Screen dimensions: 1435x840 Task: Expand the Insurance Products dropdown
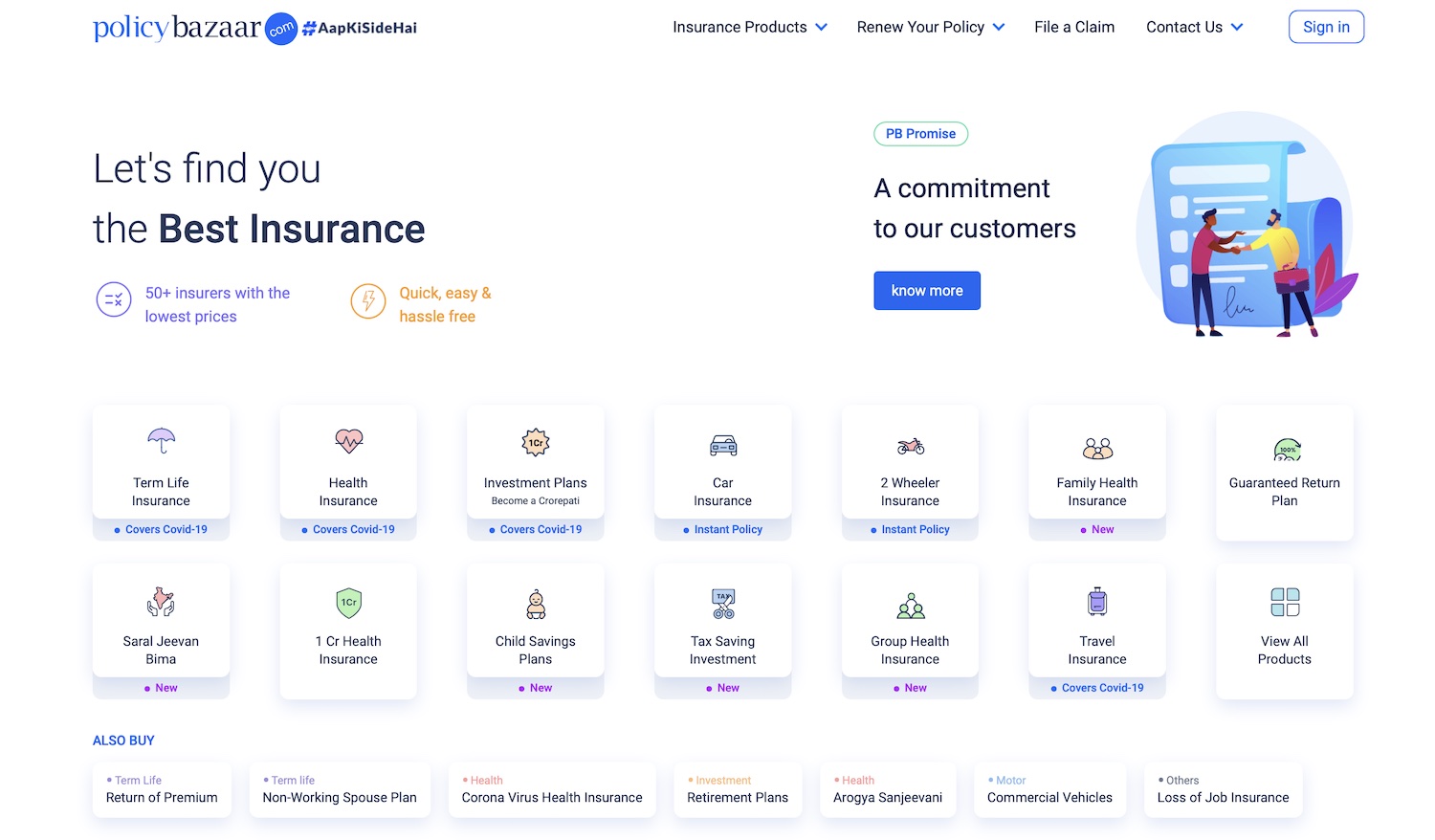(x=749, y=27)
